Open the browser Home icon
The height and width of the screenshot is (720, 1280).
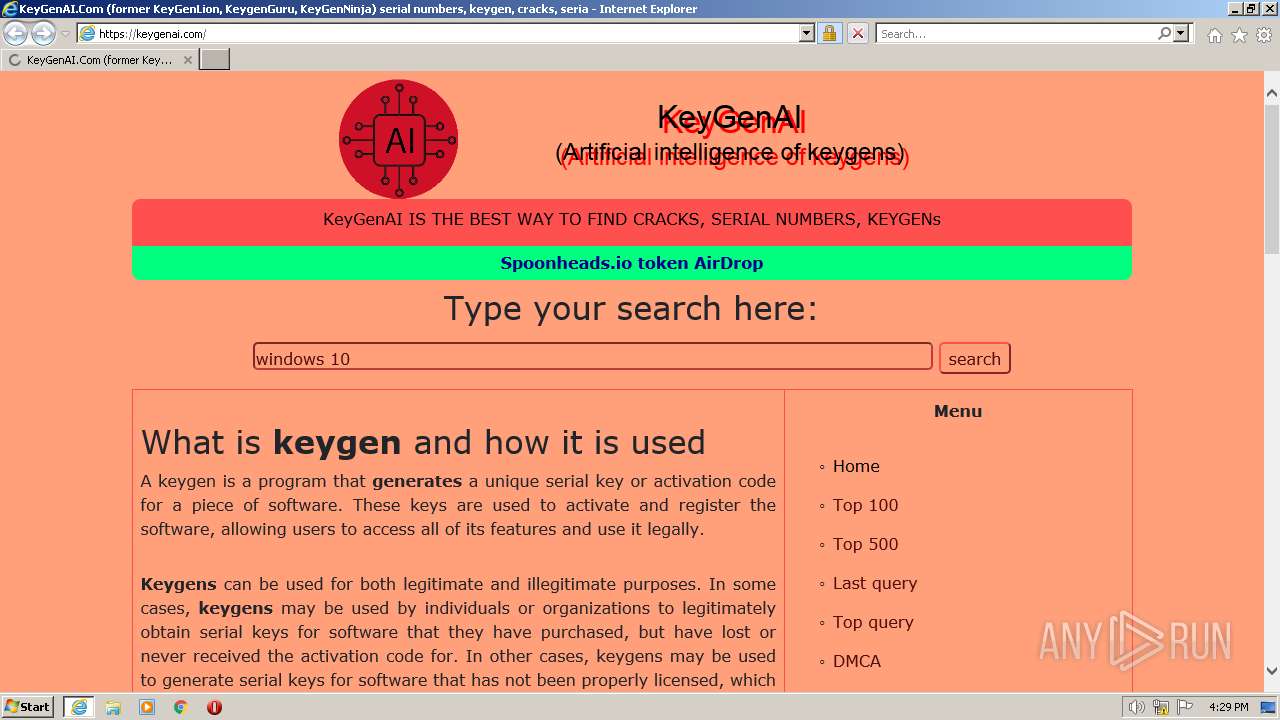click(1214, 35)
